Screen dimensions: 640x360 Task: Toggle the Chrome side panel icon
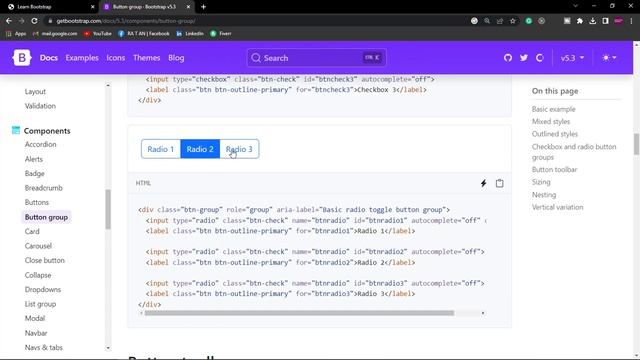pyautogui.click(x=605, y=21)
